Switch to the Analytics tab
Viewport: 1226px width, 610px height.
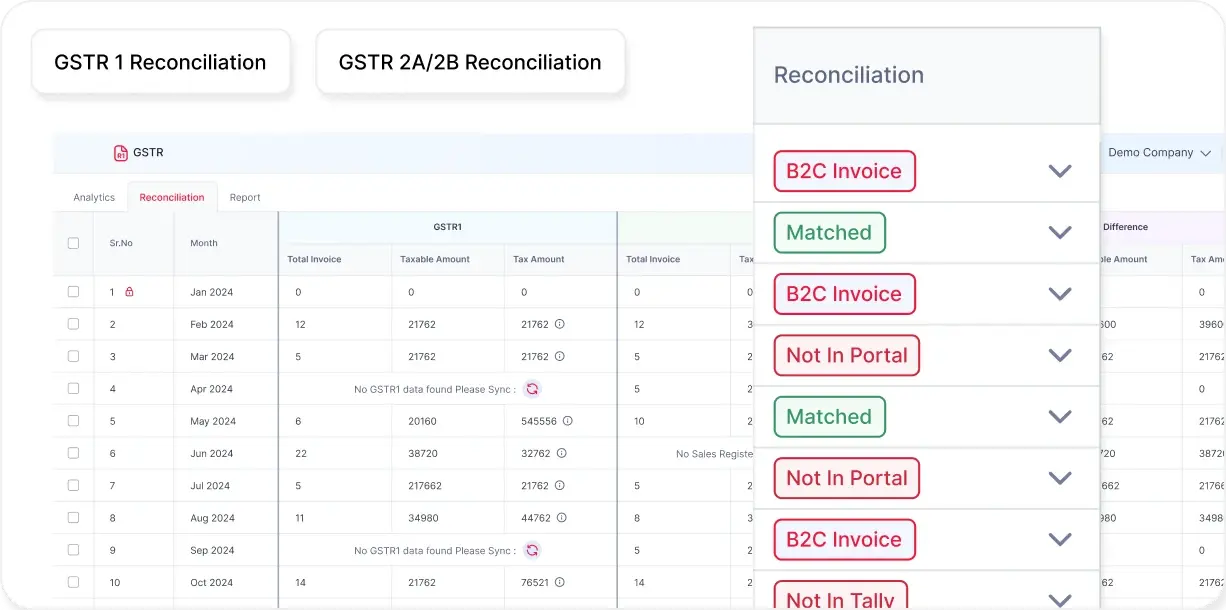click(94, 197)
